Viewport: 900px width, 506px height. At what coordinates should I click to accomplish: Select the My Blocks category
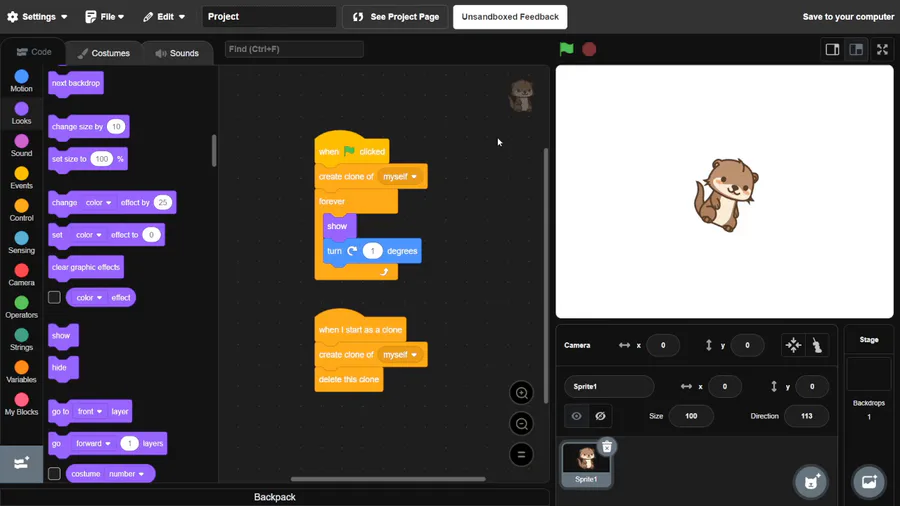(x=21, y=404)
